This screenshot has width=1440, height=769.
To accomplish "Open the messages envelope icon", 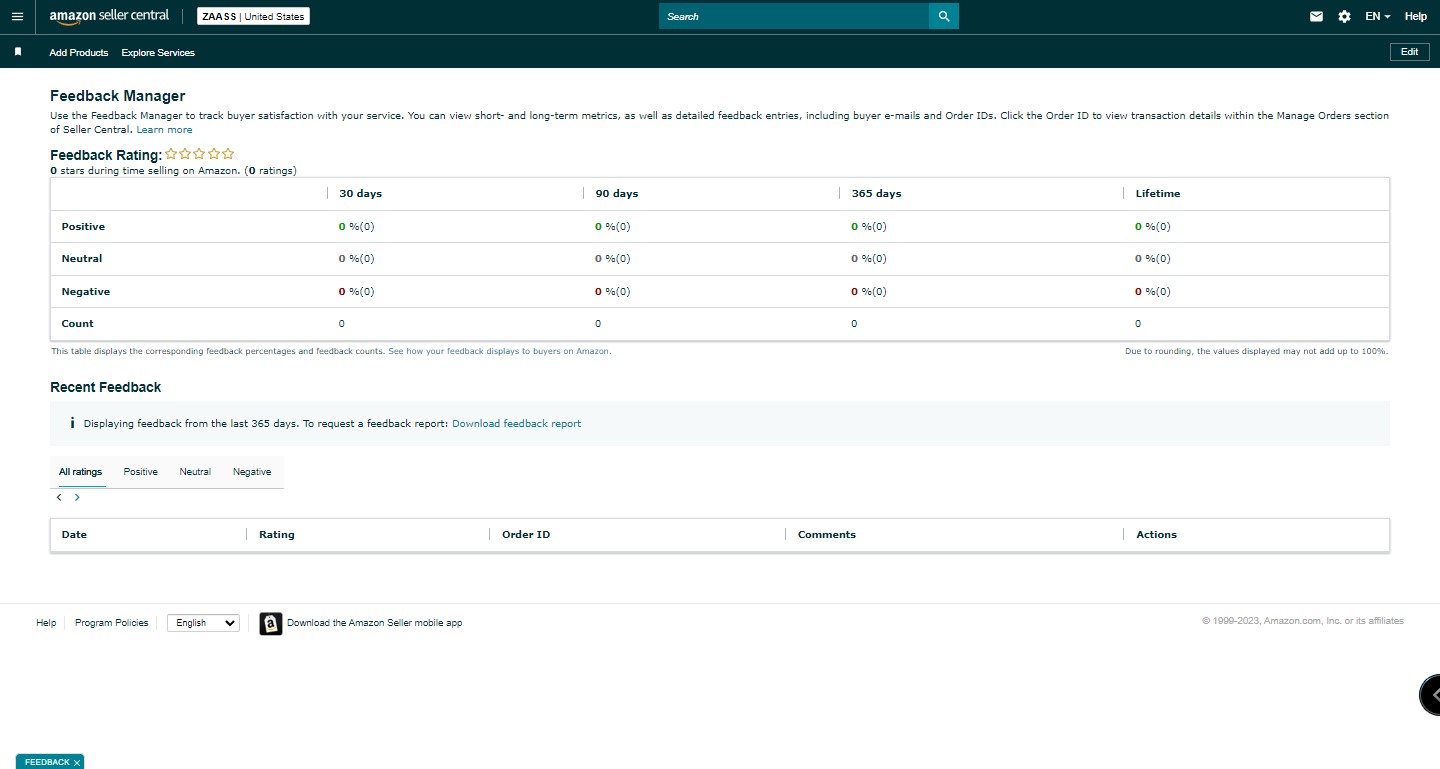I will click(1317, 17).
